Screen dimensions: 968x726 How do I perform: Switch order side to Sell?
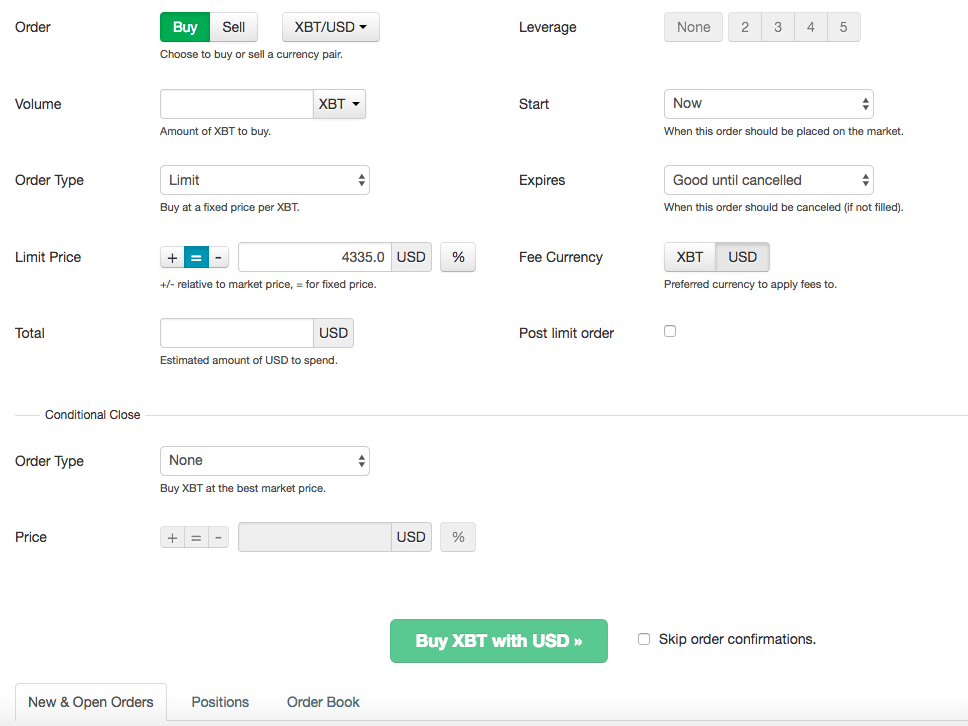pos(234,28)
